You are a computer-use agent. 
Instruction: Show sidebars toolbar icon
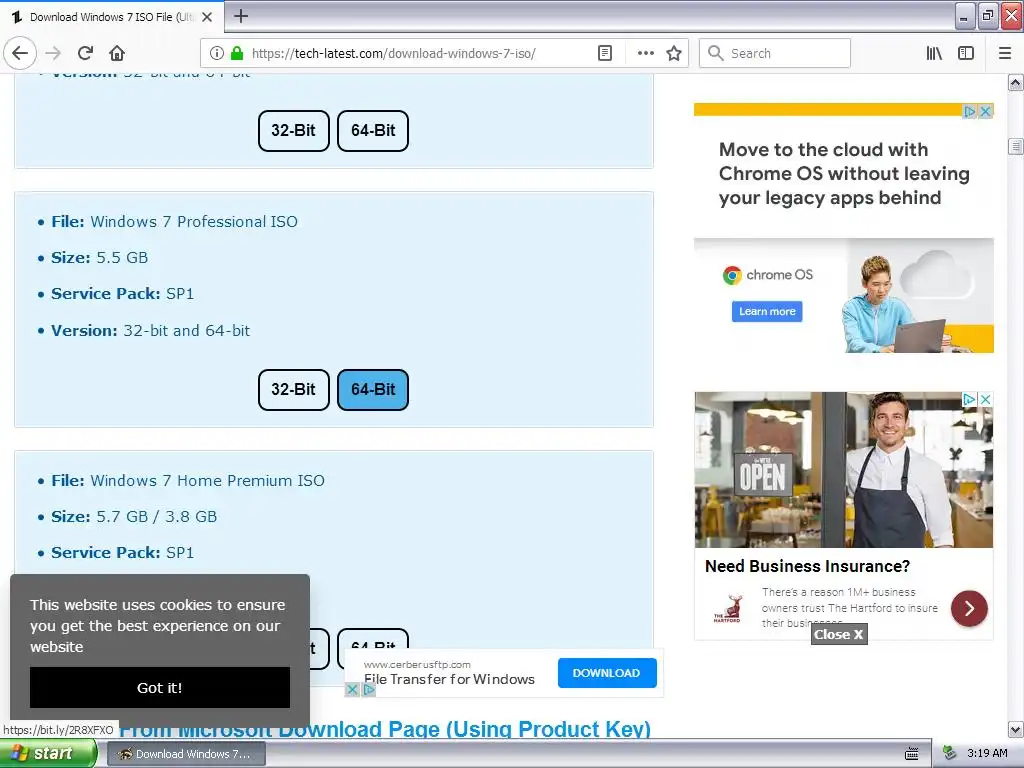click(966, 53)
